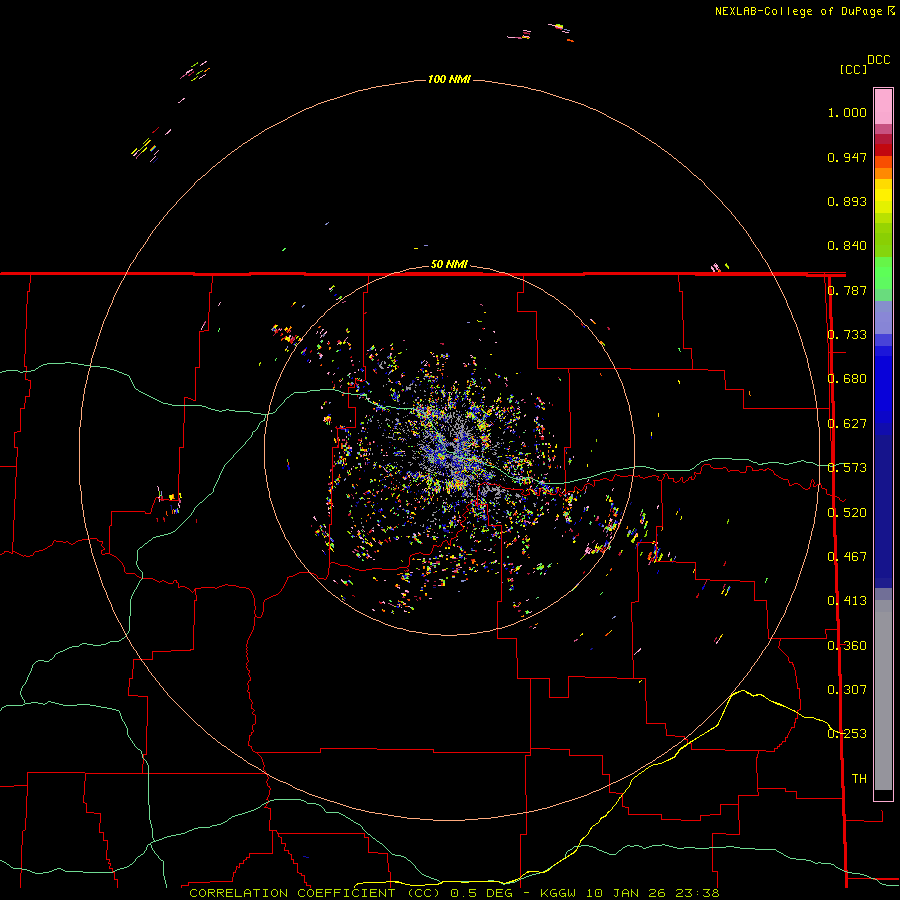Click the KGGW station ID in caption

click(559, 893)
